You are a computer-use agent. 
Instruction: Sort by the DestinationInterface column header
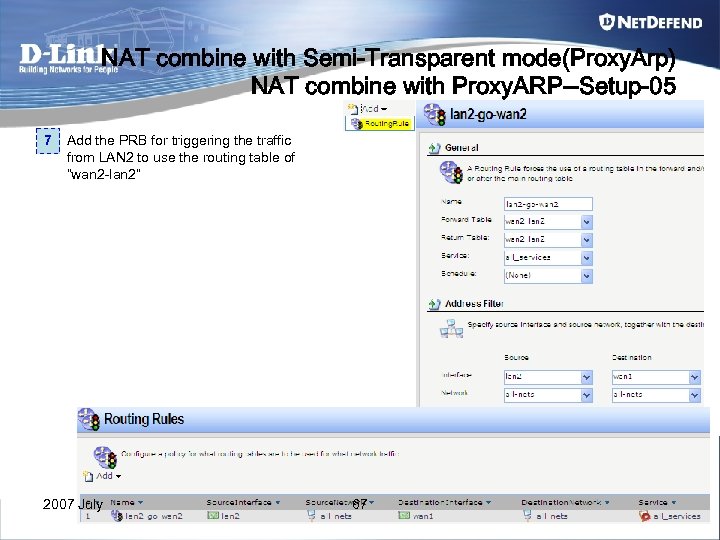(444, 502)
